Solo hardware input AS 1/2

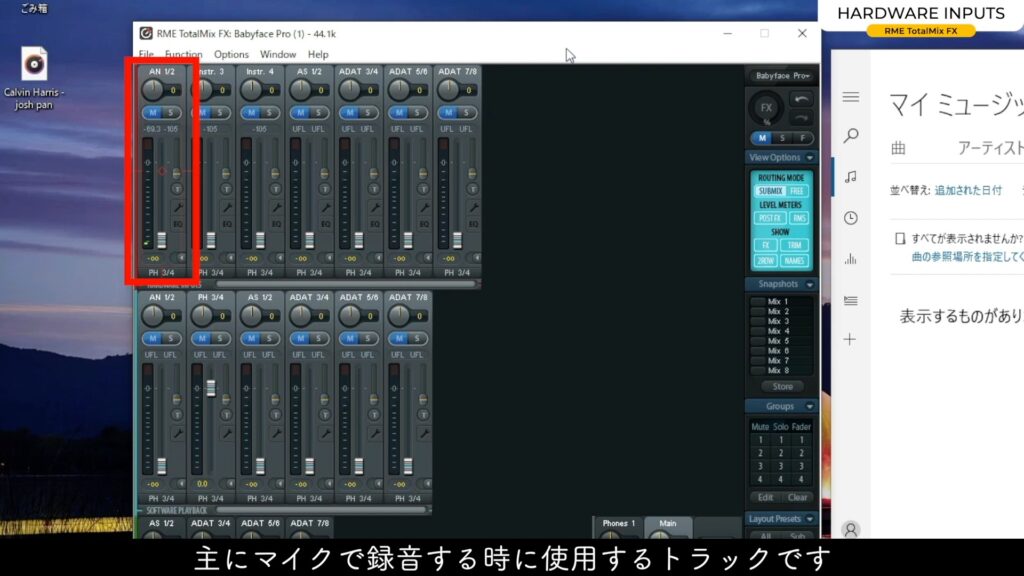pyautogui.click(x=319, y=113)
